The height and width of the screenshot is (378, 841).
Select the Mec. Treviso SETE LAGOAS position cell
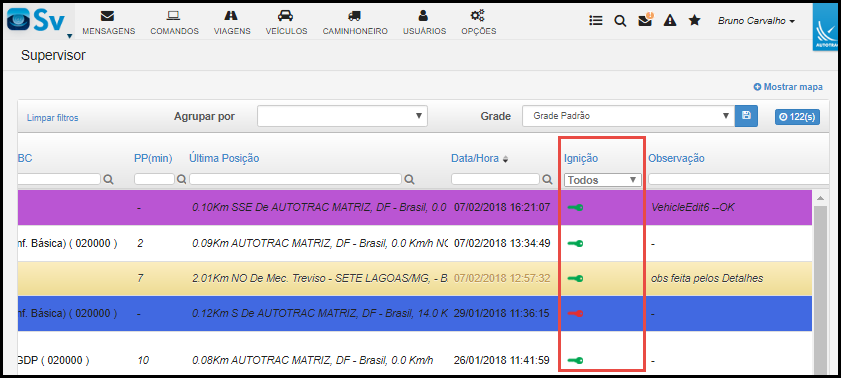click(320, 278)
